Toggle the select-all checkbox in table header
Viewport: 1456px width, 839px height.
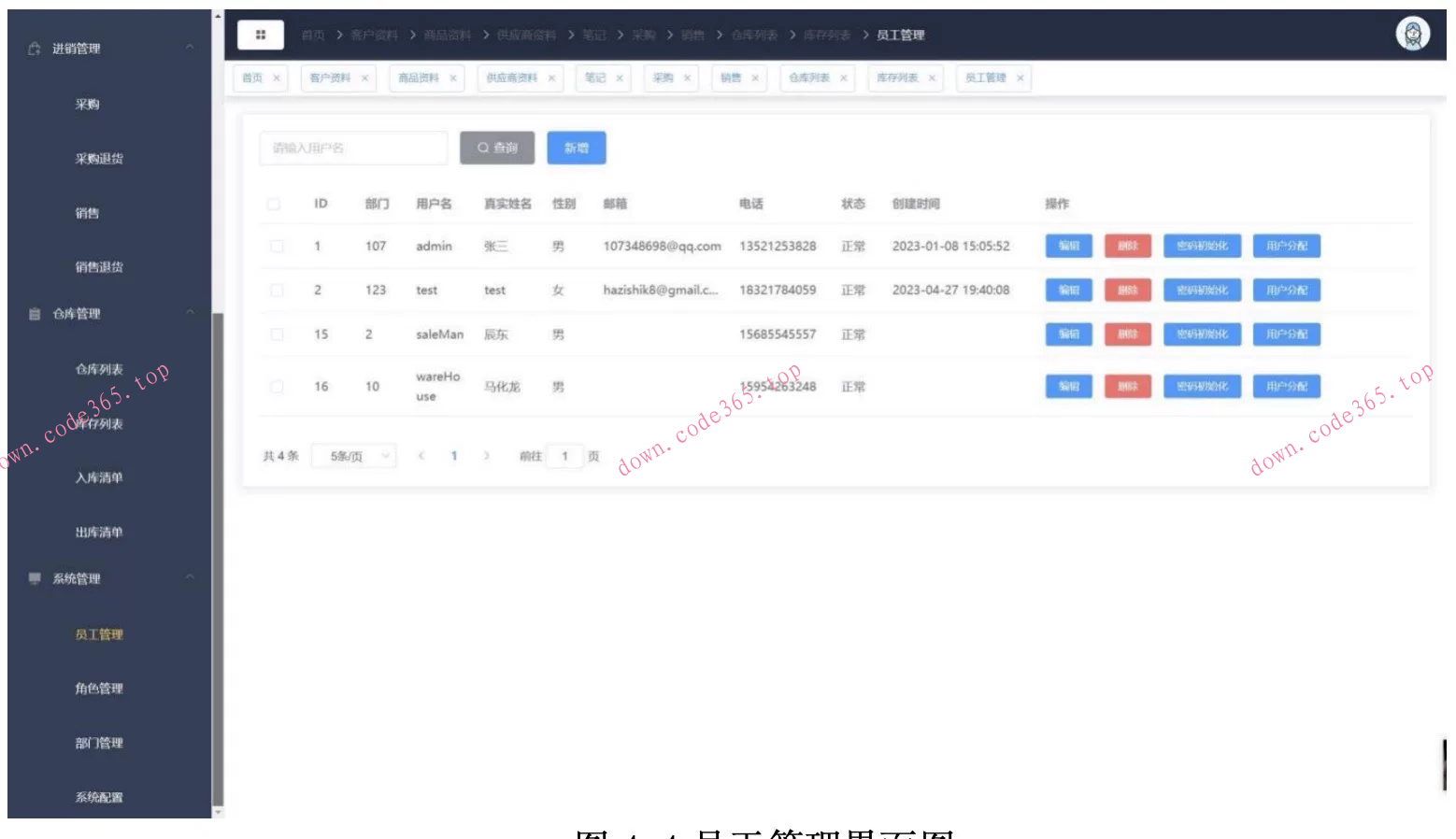point(274,204)
